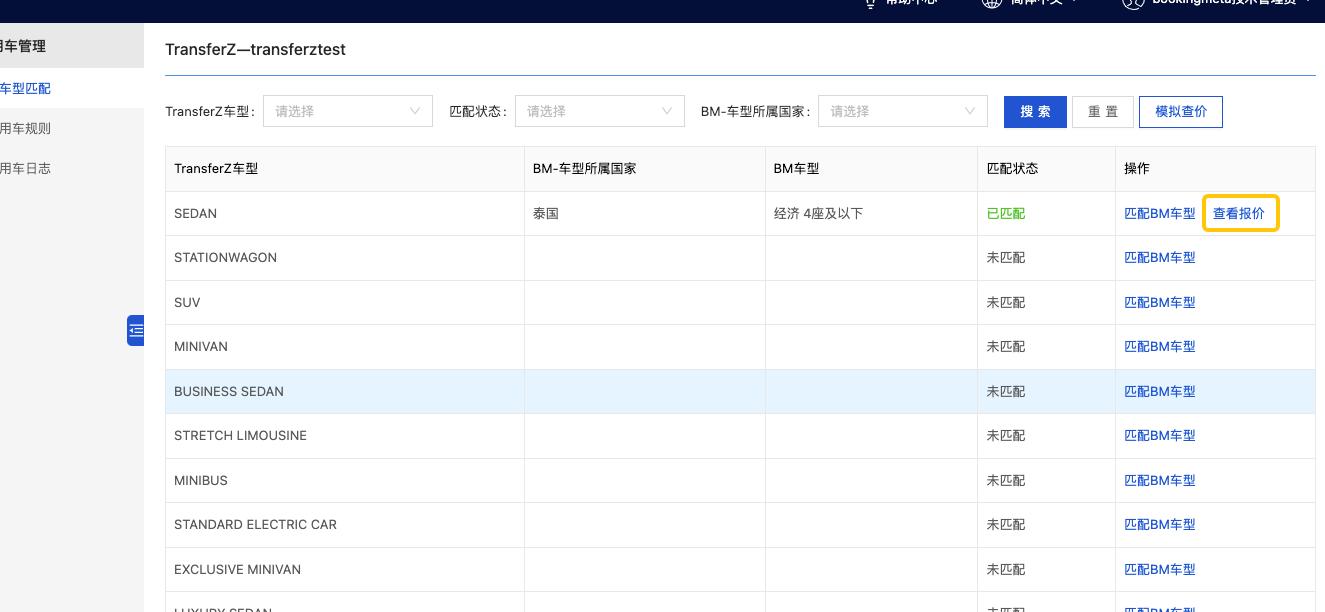Click the 搜索 search button

point(1035,111)
